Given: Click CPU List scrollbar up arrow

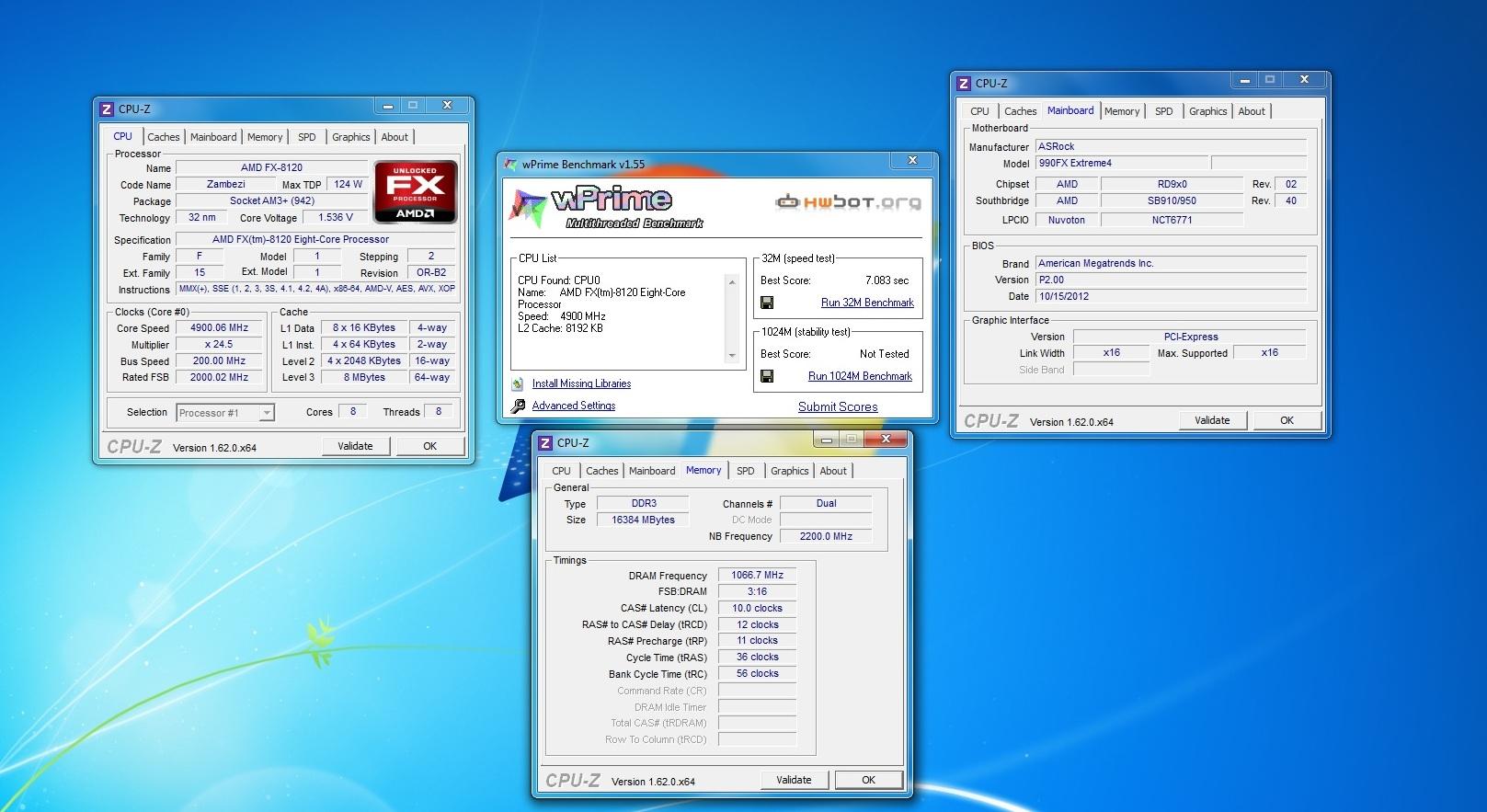Looking at the screenshot, I should point(732,281).
